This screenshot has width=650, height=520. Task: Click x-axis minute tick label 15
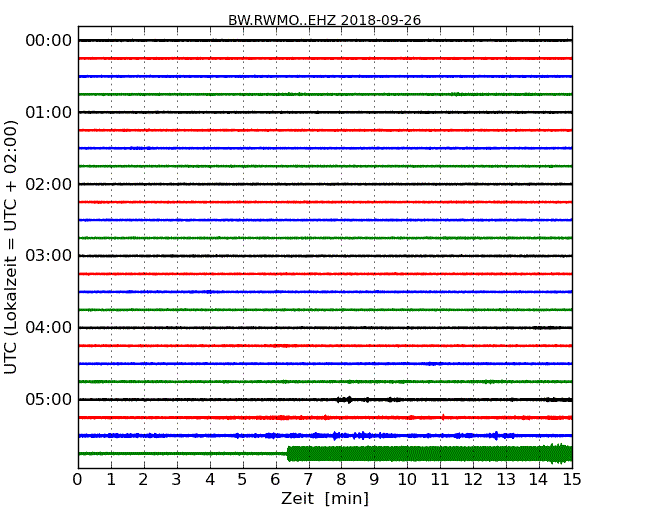coord(572,480)
